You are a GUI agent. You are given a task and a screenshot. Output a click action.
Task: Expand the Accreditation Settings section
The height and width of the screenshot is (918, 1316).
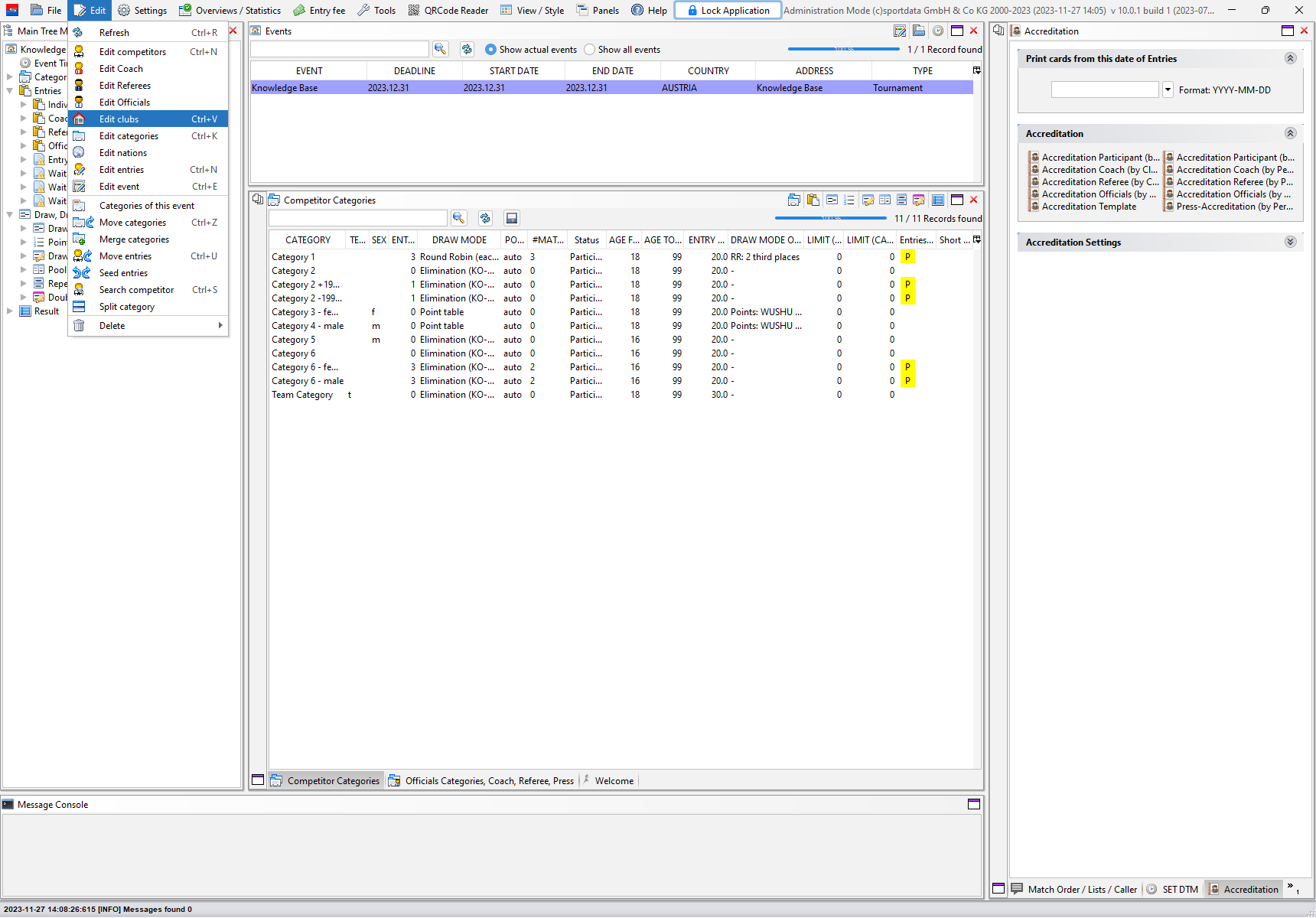1290,242
